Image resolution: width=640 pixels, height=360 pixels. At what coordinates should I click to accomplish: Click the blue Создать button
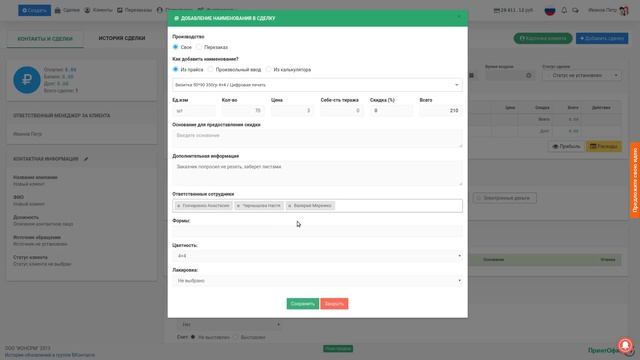(34, 10)
